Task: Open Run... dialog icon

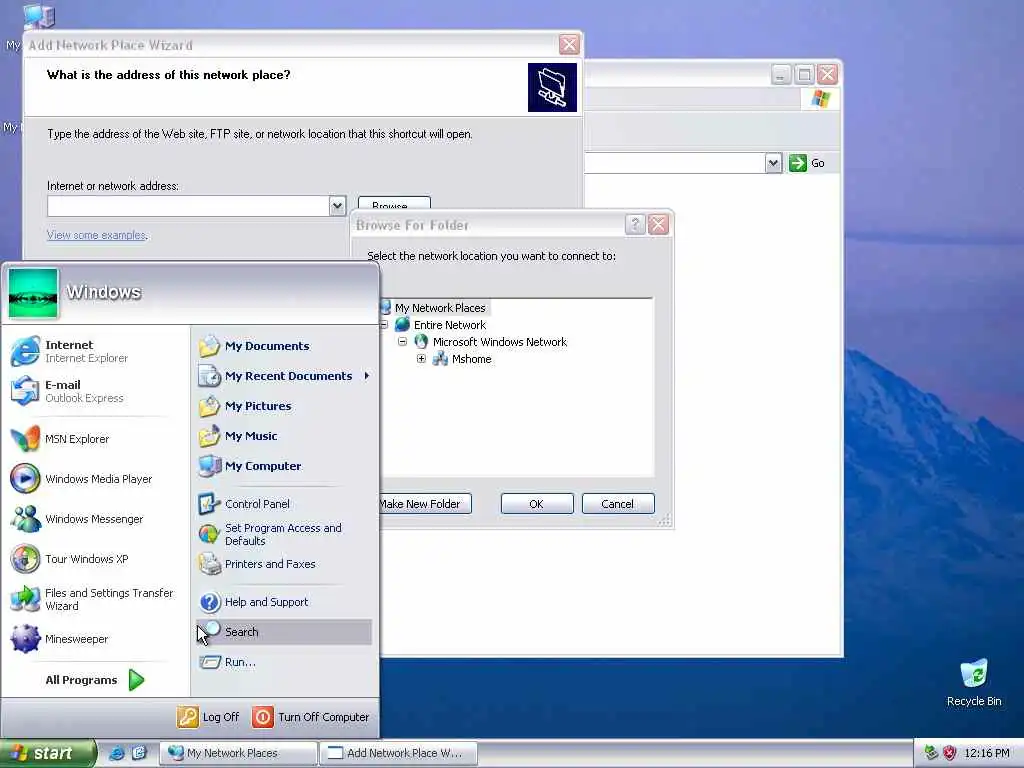Action: click(210, 662)
